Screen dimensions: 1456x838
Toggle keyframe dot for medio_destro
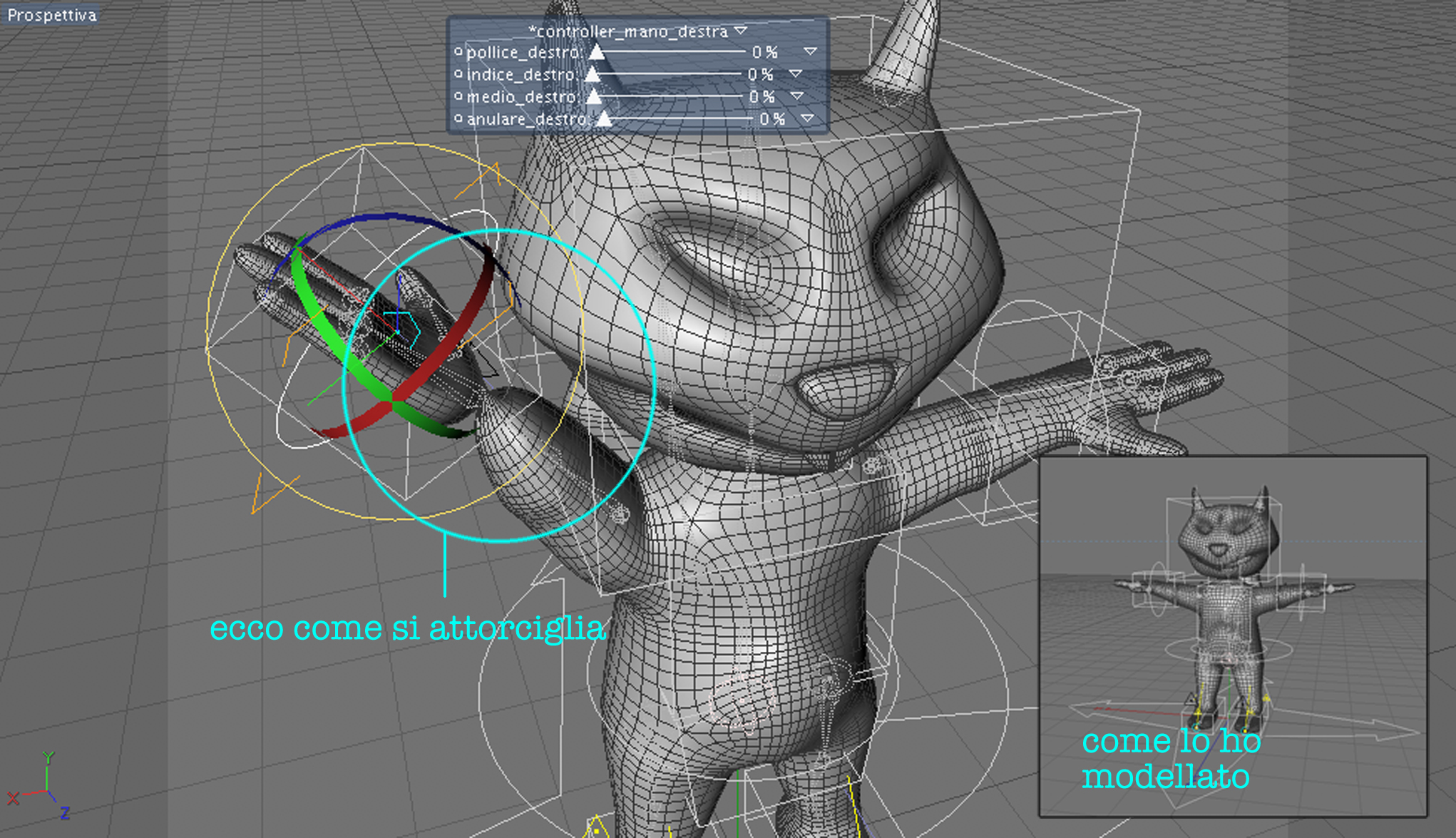(458, 96)
